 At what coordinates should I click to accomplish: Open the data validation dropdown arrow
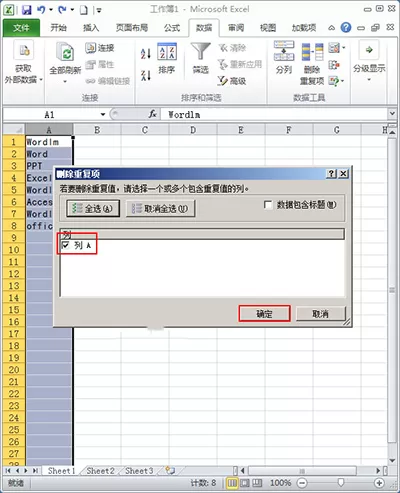pos(343,48)
